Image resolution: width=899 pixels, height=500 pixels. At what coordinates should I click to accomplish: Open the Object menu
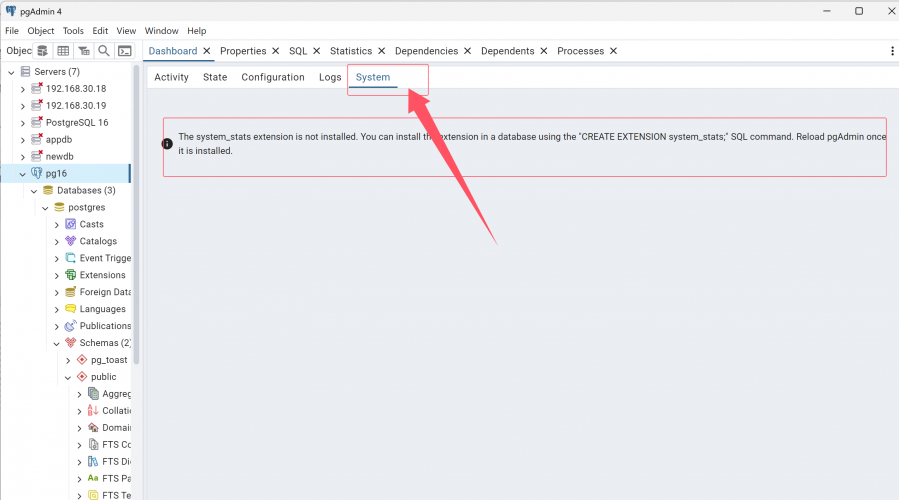point(41,31)
